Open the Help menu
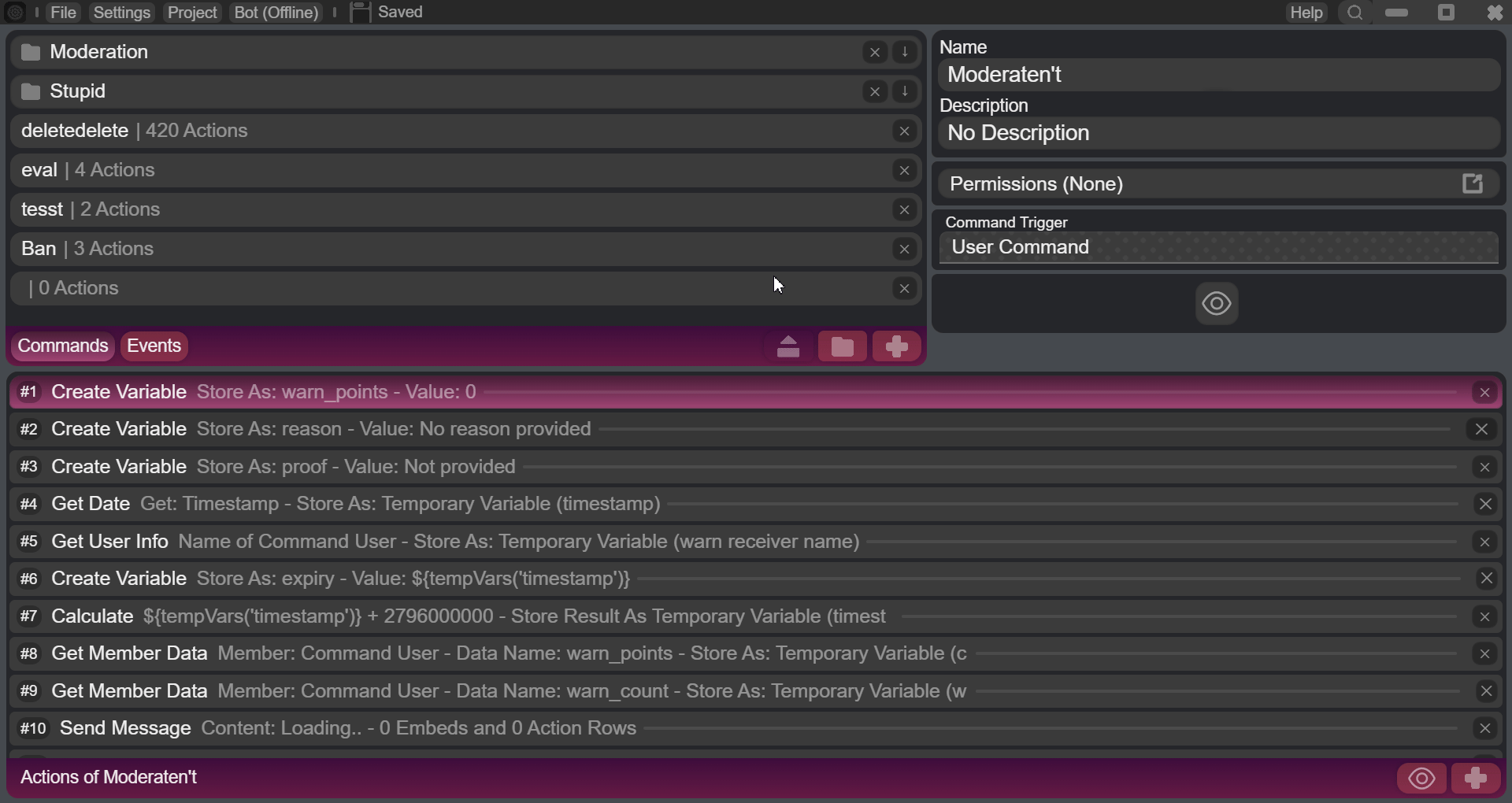The height and width of the screenshot is (803, 1512). tap(1306, 13)
